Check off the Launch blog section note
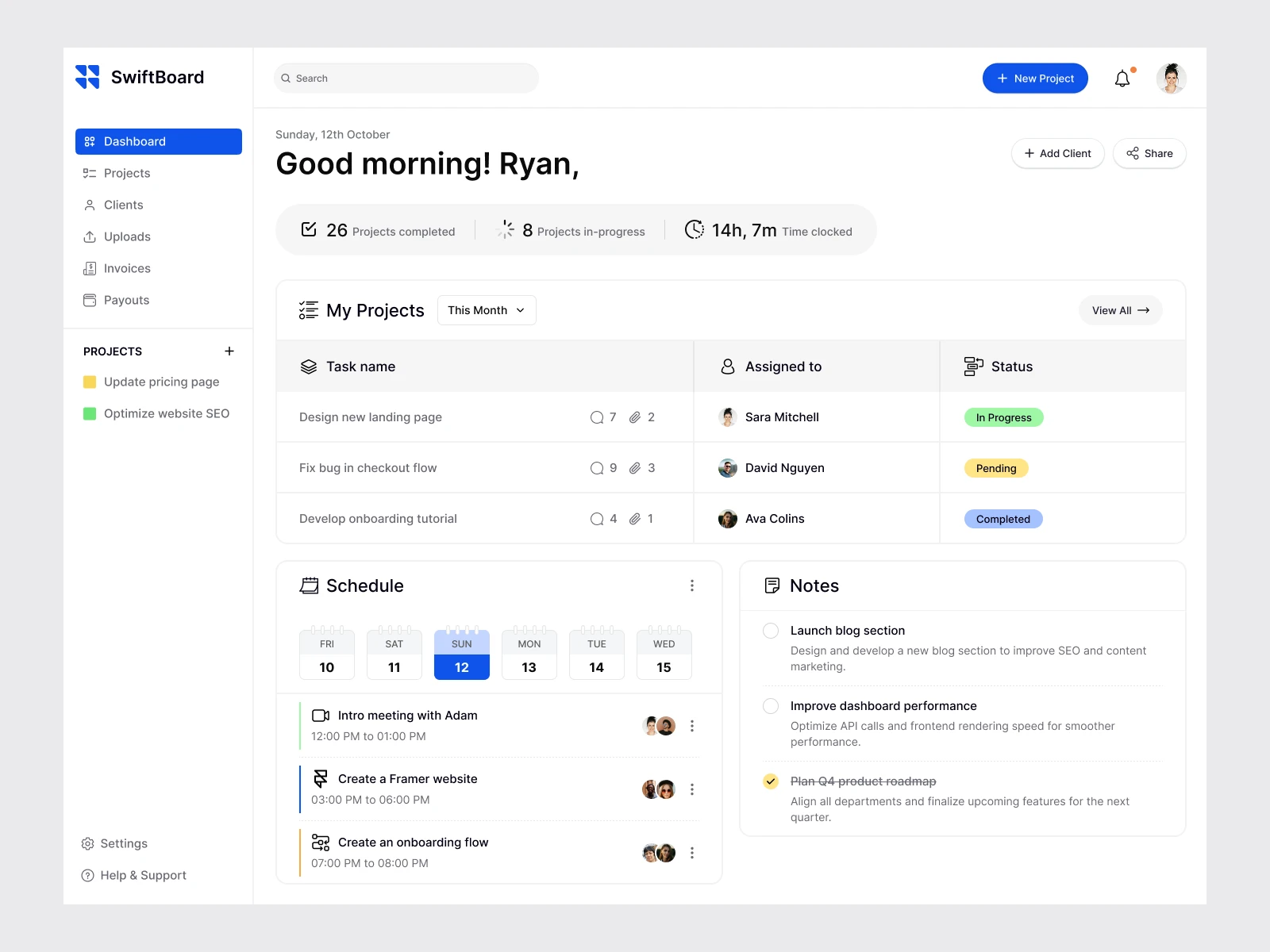This screenshot has width=1270, height=952. pos(771,631)
